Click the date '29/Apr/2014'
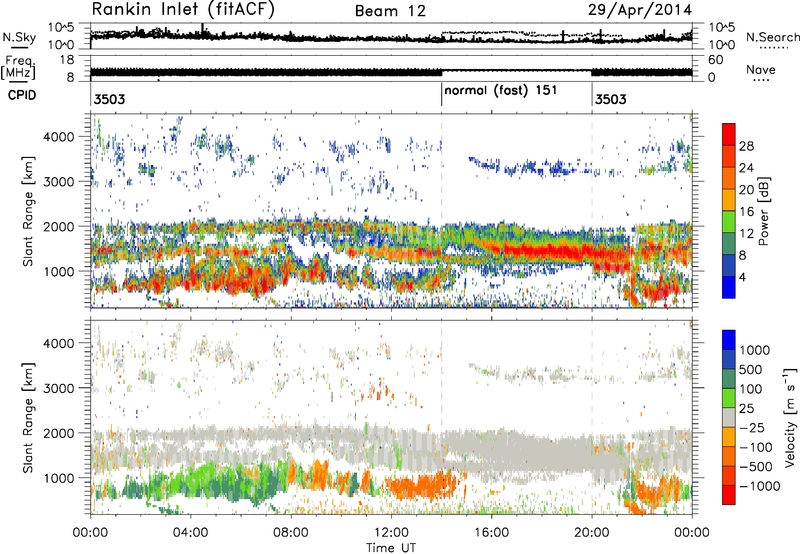This screenshot has height=554, width=800. click(640, 10)
